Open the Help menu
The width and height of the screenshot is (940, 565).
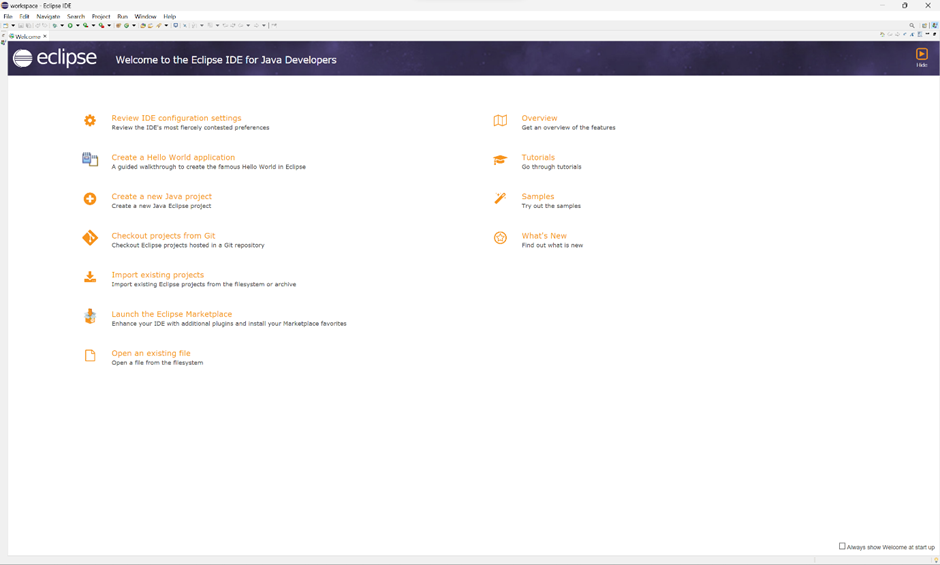[170, 17]
